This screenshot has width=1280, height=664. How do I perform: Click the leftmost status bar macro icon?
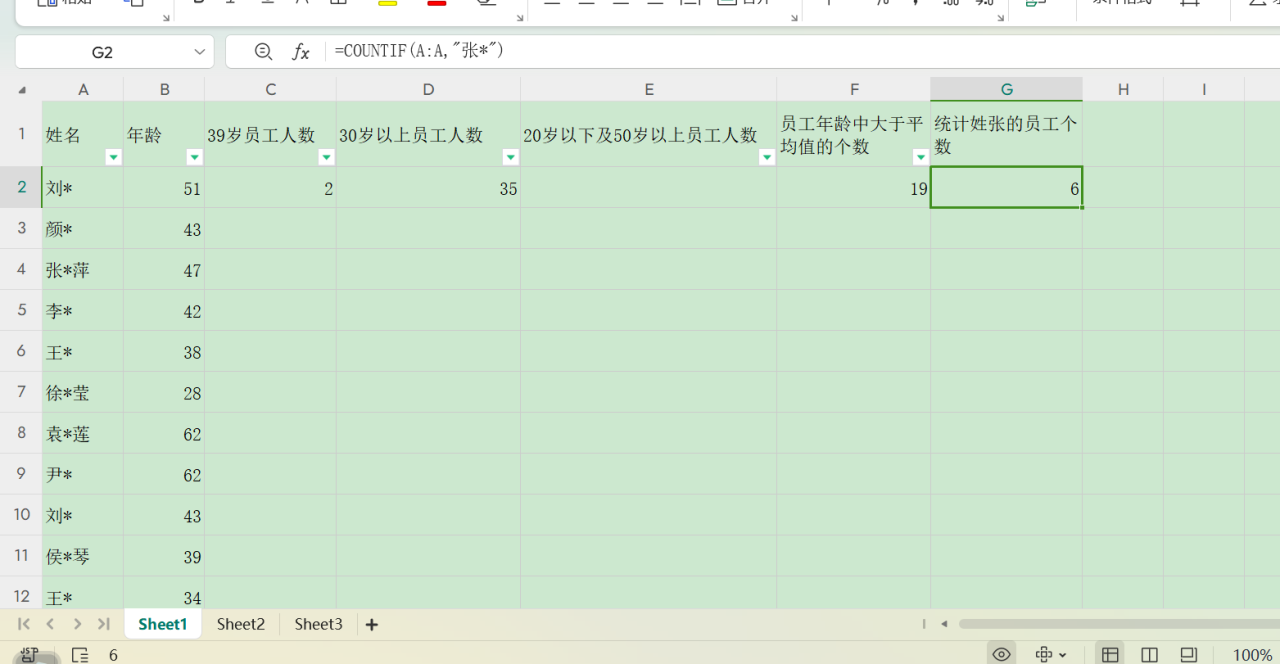click(30, 655)
